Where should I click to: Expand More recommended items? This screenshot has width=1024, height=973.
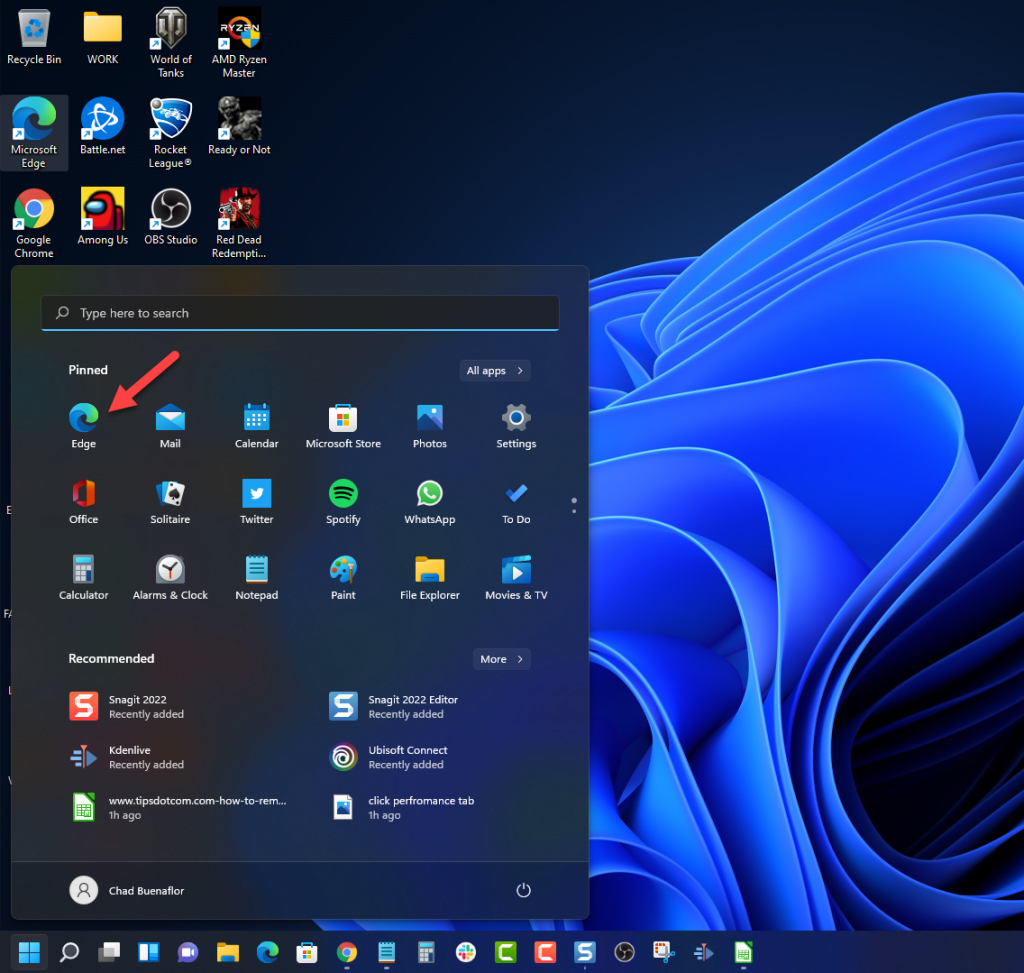click(x=502, y=659)
